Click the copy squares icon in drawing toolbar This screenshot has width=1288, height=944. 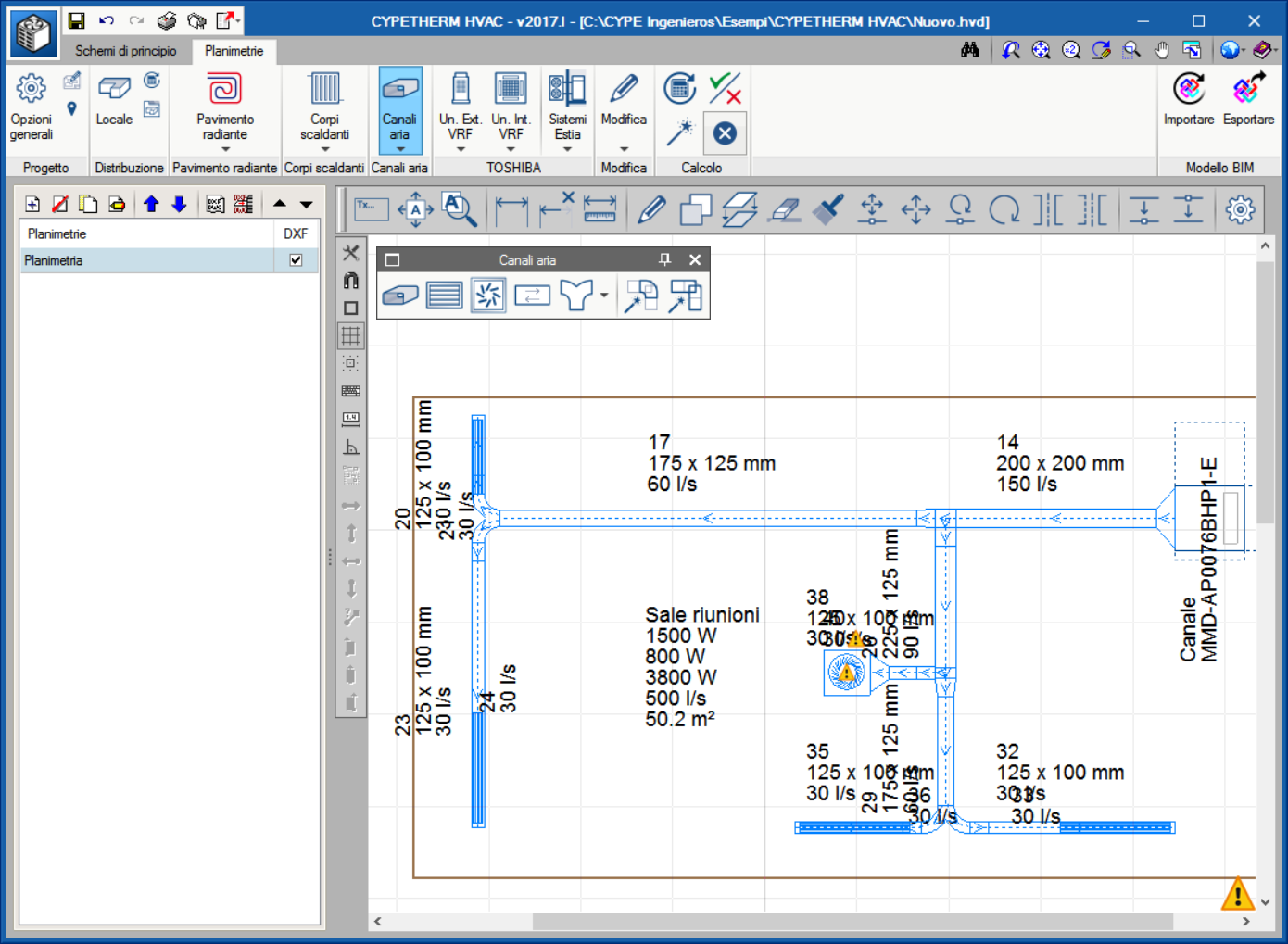point(696,209)
